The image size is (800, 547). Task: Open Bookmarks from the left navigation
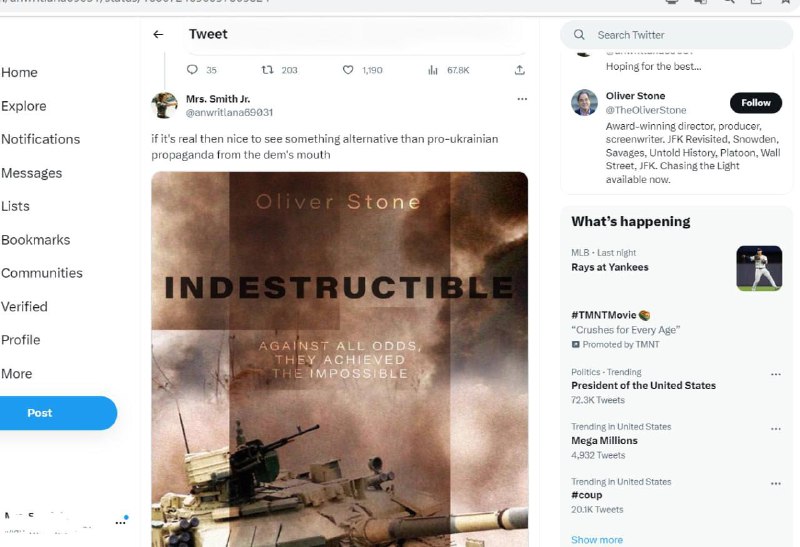pyautogui.click(x=35, y=239)
